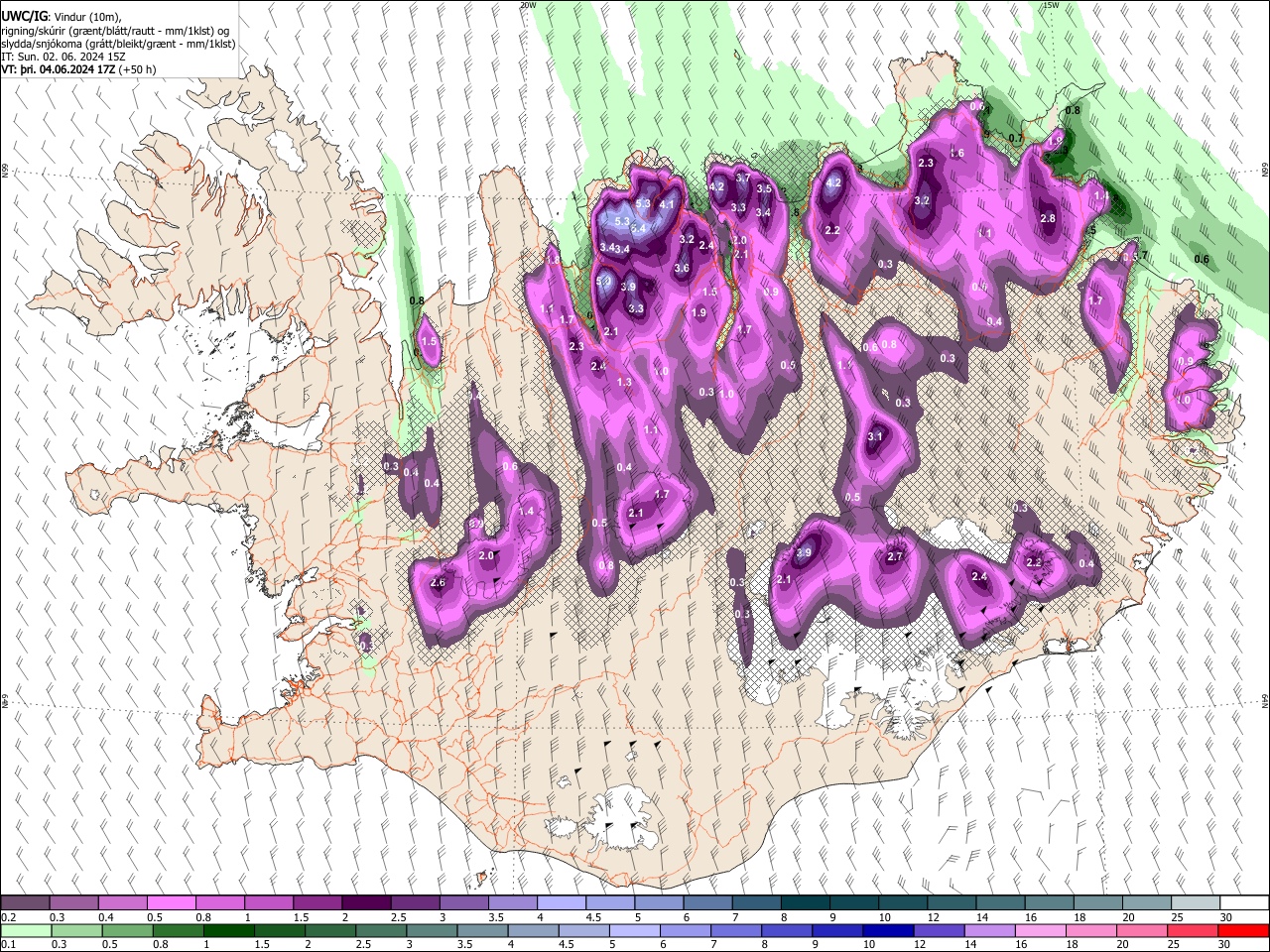Pick the 6 swatch in the upper snow legend
Screen dimensions: 1270x952
click(707, 903)
